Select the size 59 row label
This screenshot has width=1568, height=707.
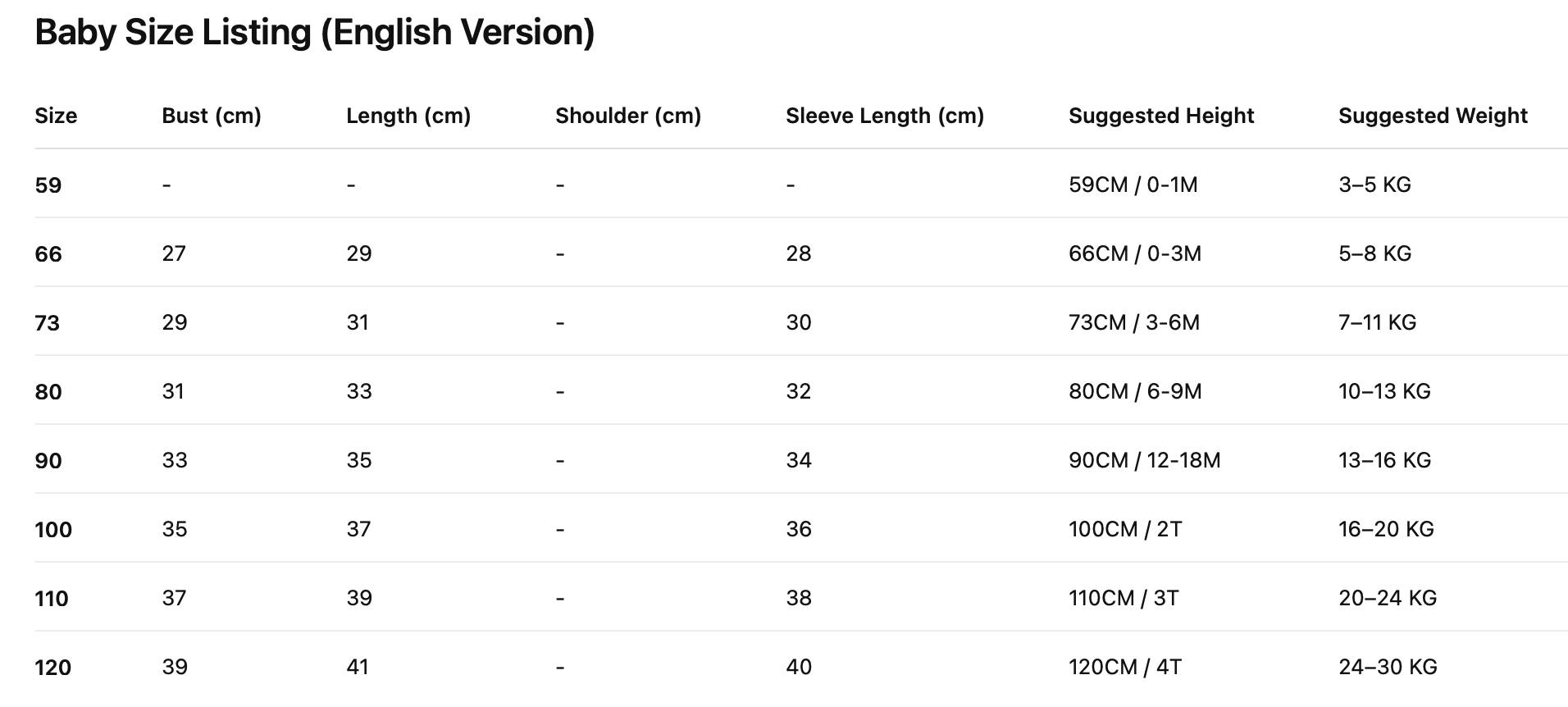click(x=48, y=185)
